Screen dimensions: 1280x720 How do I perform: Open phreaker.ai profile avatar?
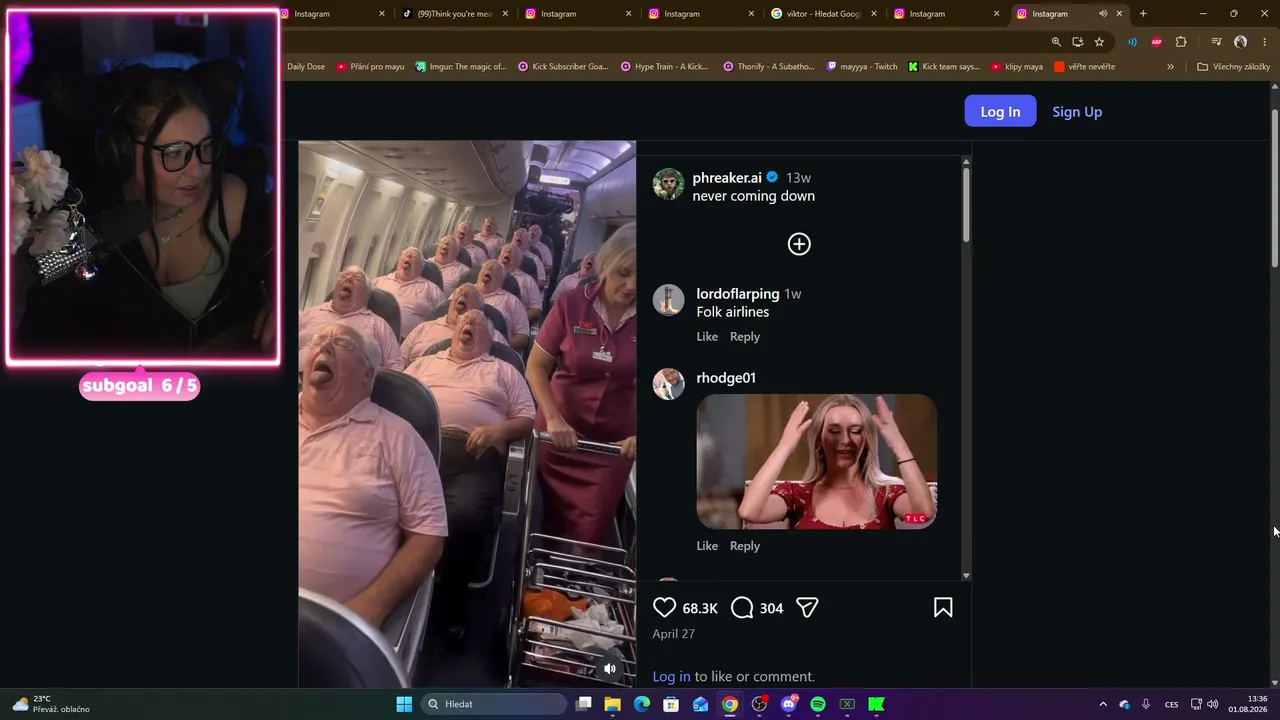pyautogui.click(x=668, y=184)
